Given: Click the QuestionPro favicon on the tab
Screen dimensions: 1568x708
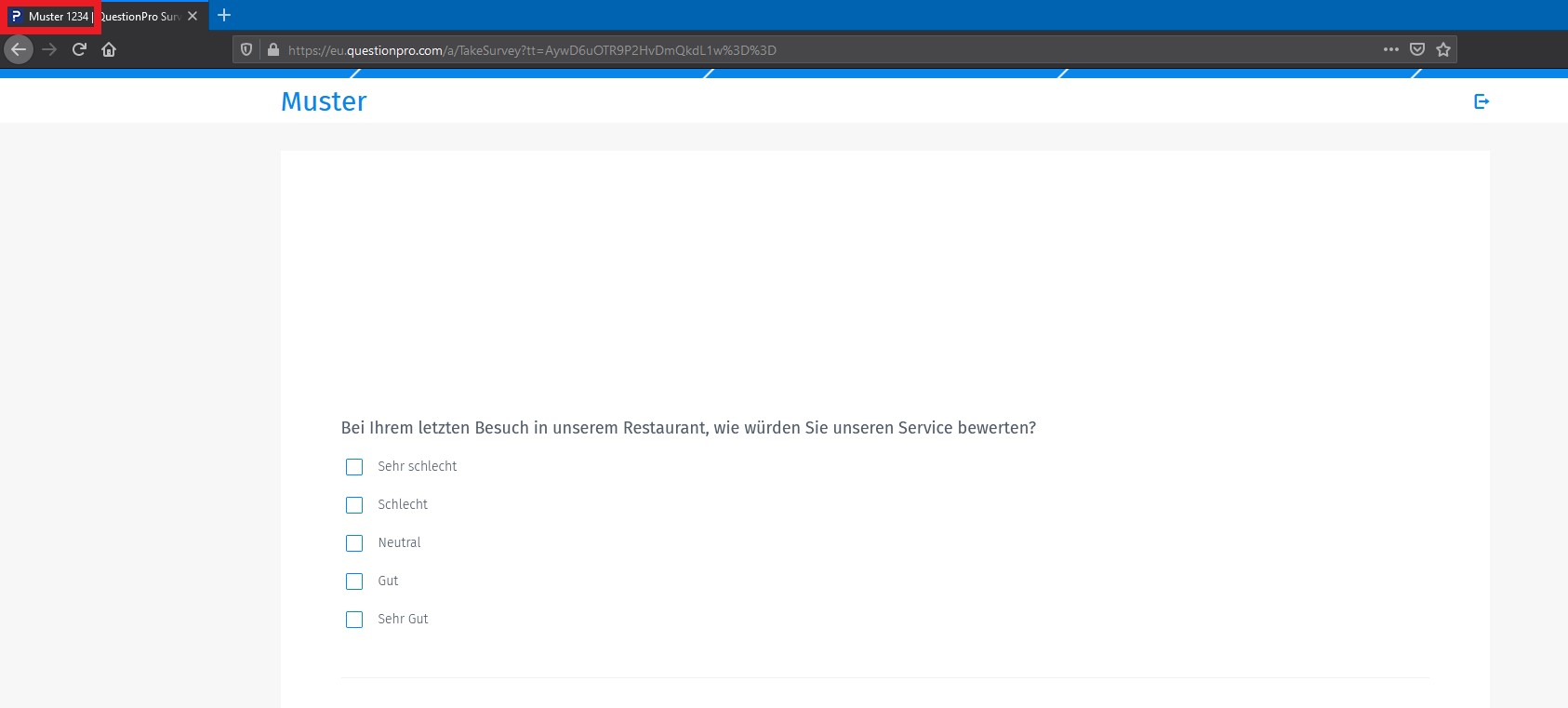Looking at the screenshot, I should 16,16.
